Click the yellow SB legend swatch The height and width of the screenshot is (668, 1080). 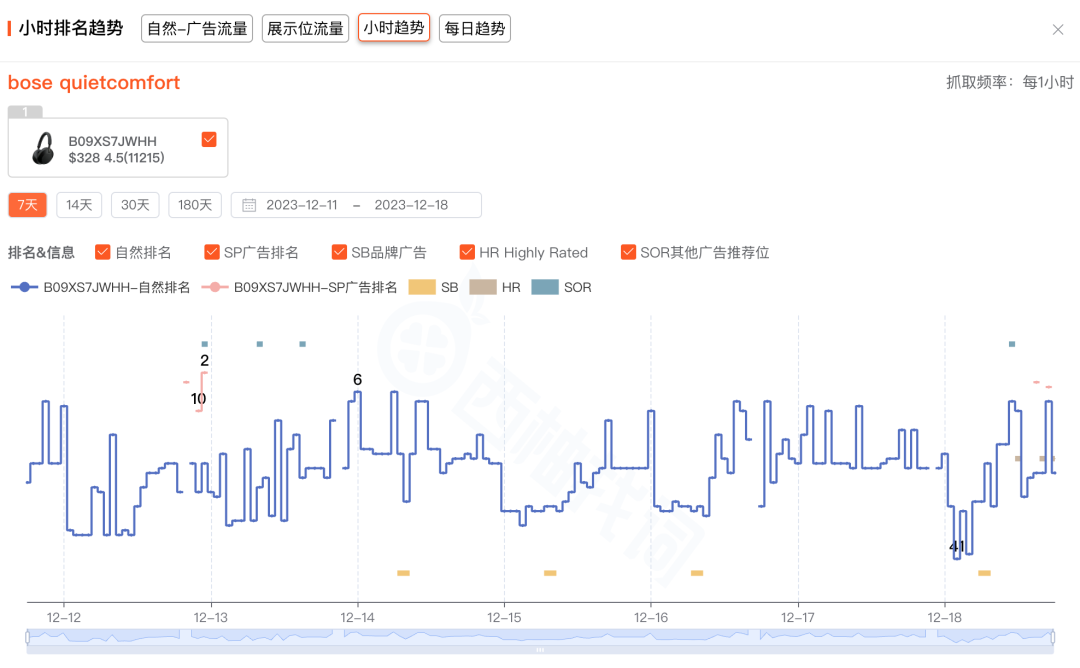422,287
